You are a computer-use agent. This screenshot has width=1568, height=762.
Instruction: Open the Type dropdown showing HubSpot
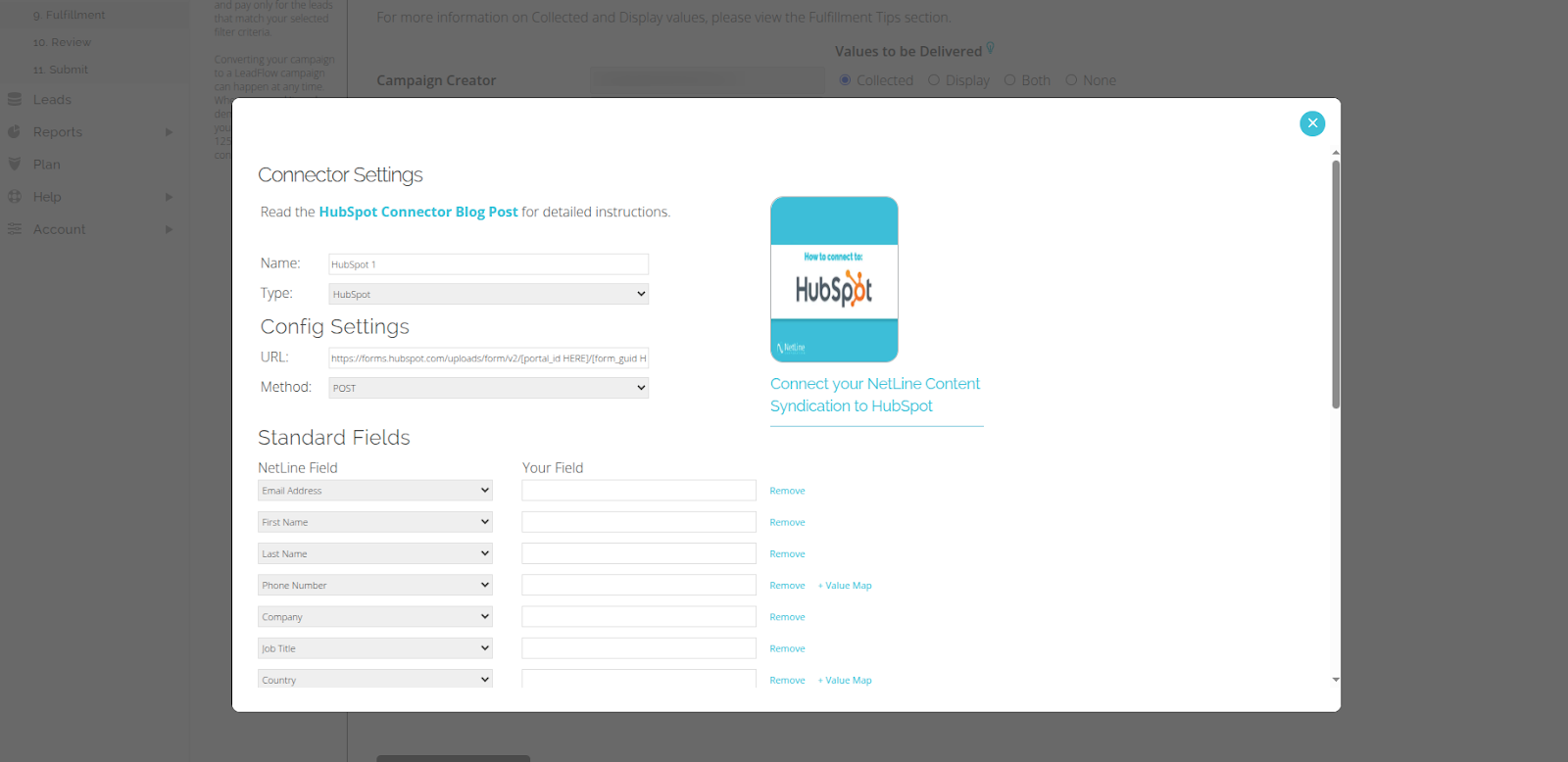[488, 294]
